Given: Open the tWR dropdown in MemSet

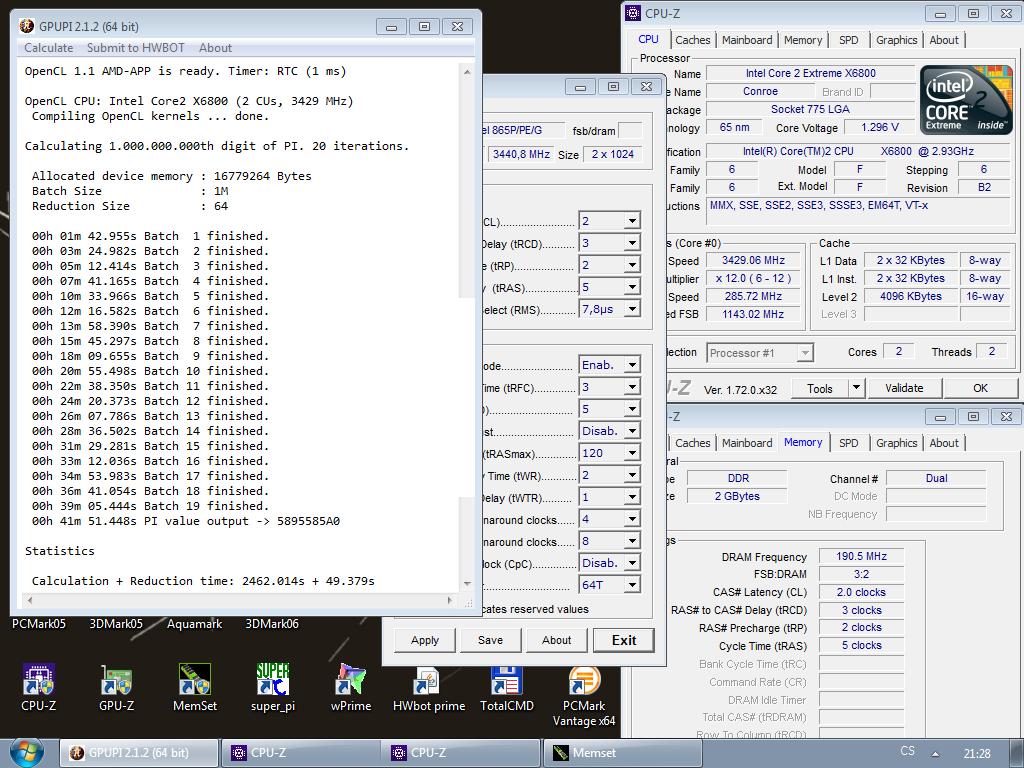Looking at the screenshot, I should click(632, 475).
